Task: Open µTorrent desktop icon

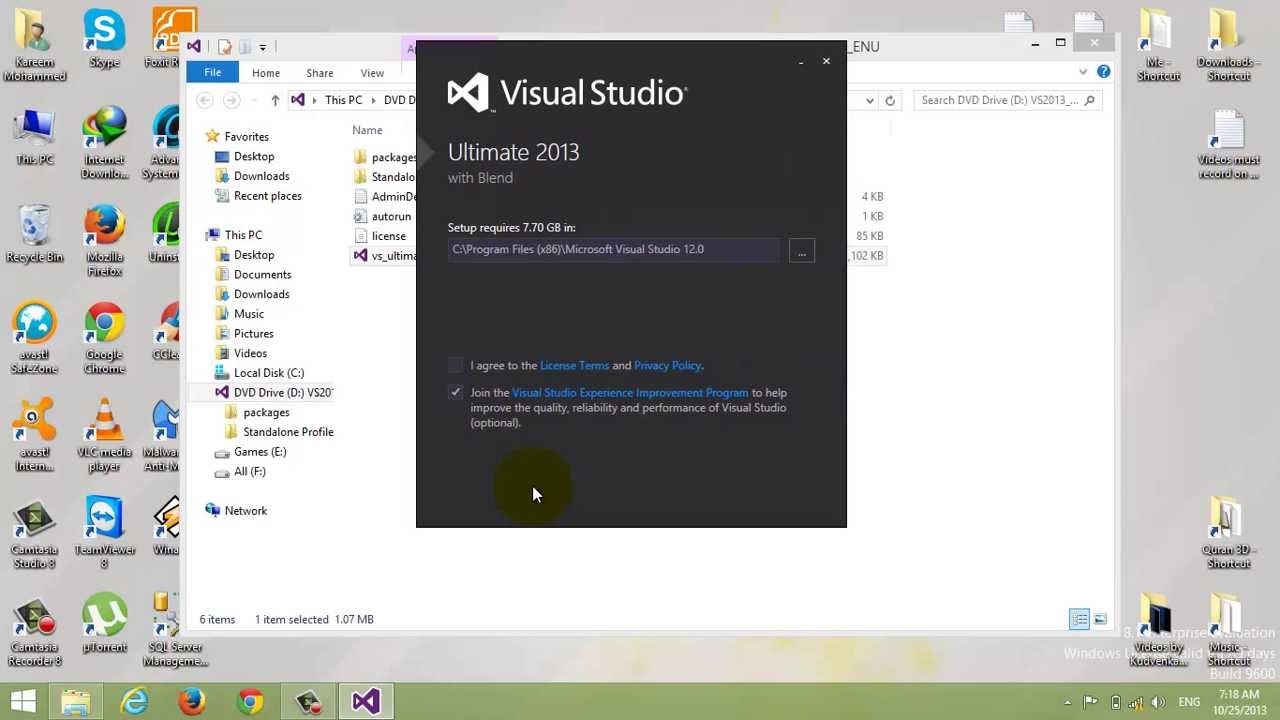Action: [104, 624]
